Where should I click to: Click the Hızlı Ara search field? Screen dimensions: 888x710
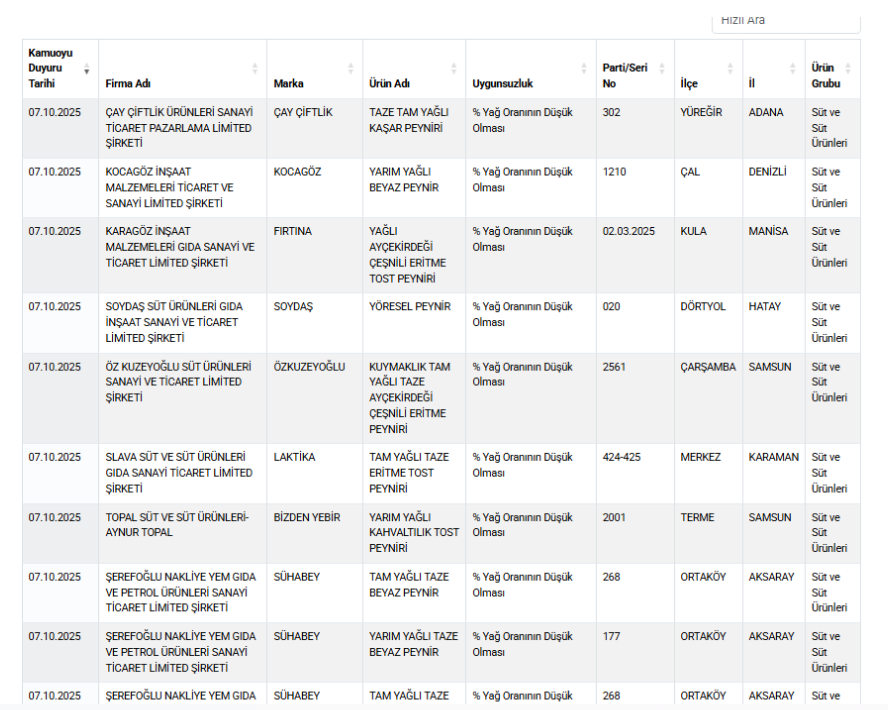785,21
